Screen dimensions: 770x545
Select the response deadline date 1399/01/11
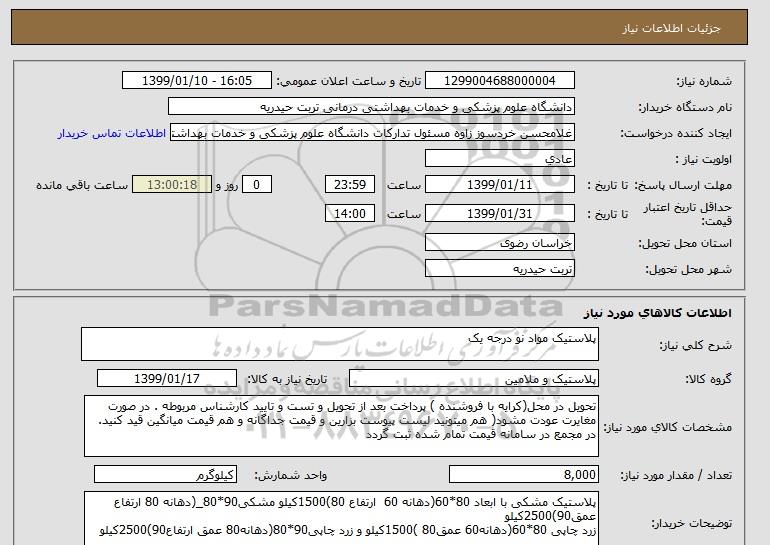click(x=499, y=185)
